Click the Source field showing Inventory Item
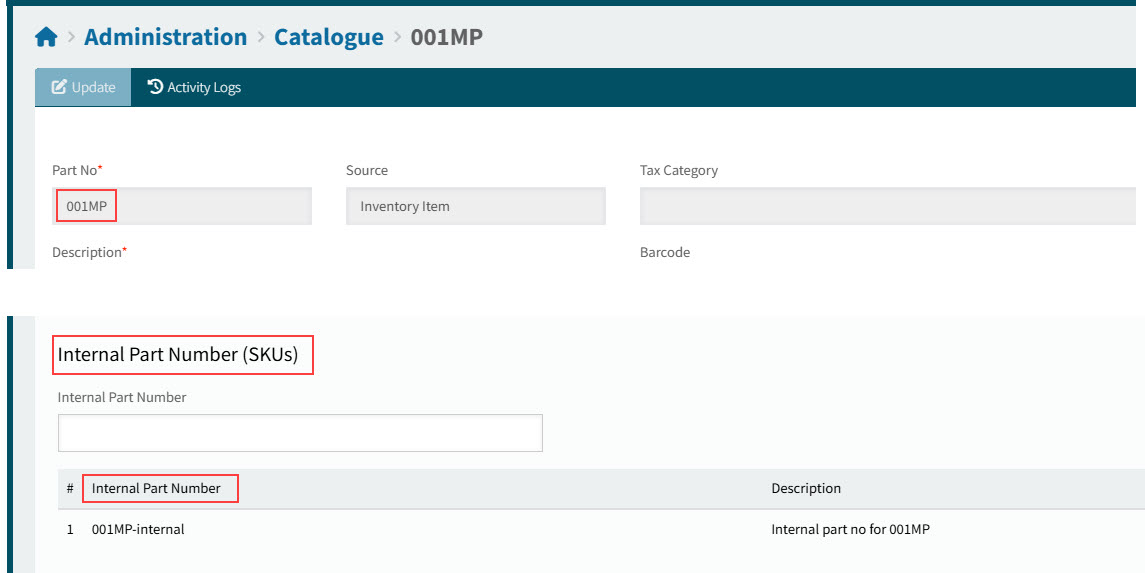1145x573 pixels. [475, 206]
